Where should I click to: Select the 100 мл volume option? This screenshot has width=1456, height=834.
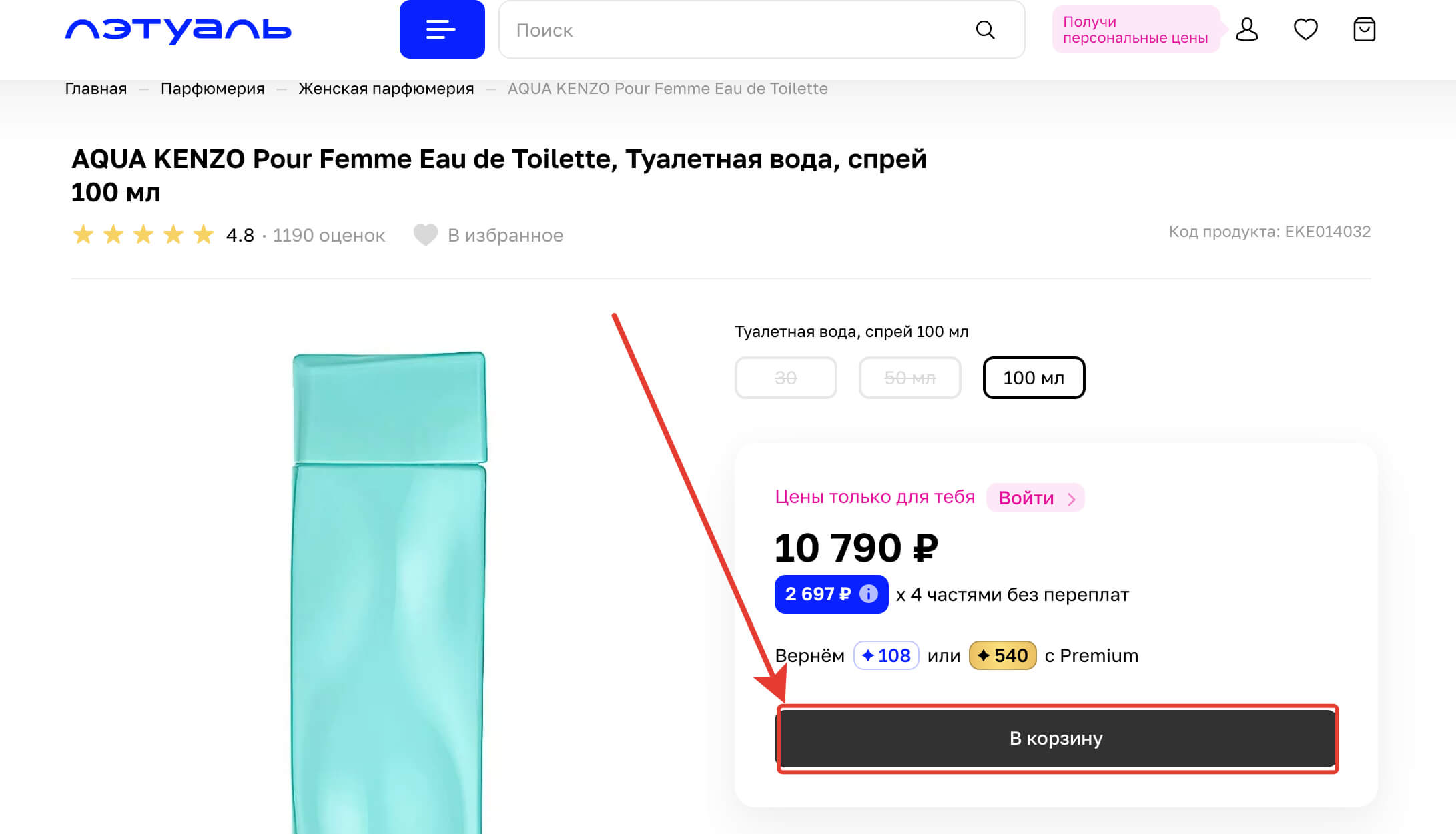1034,378
